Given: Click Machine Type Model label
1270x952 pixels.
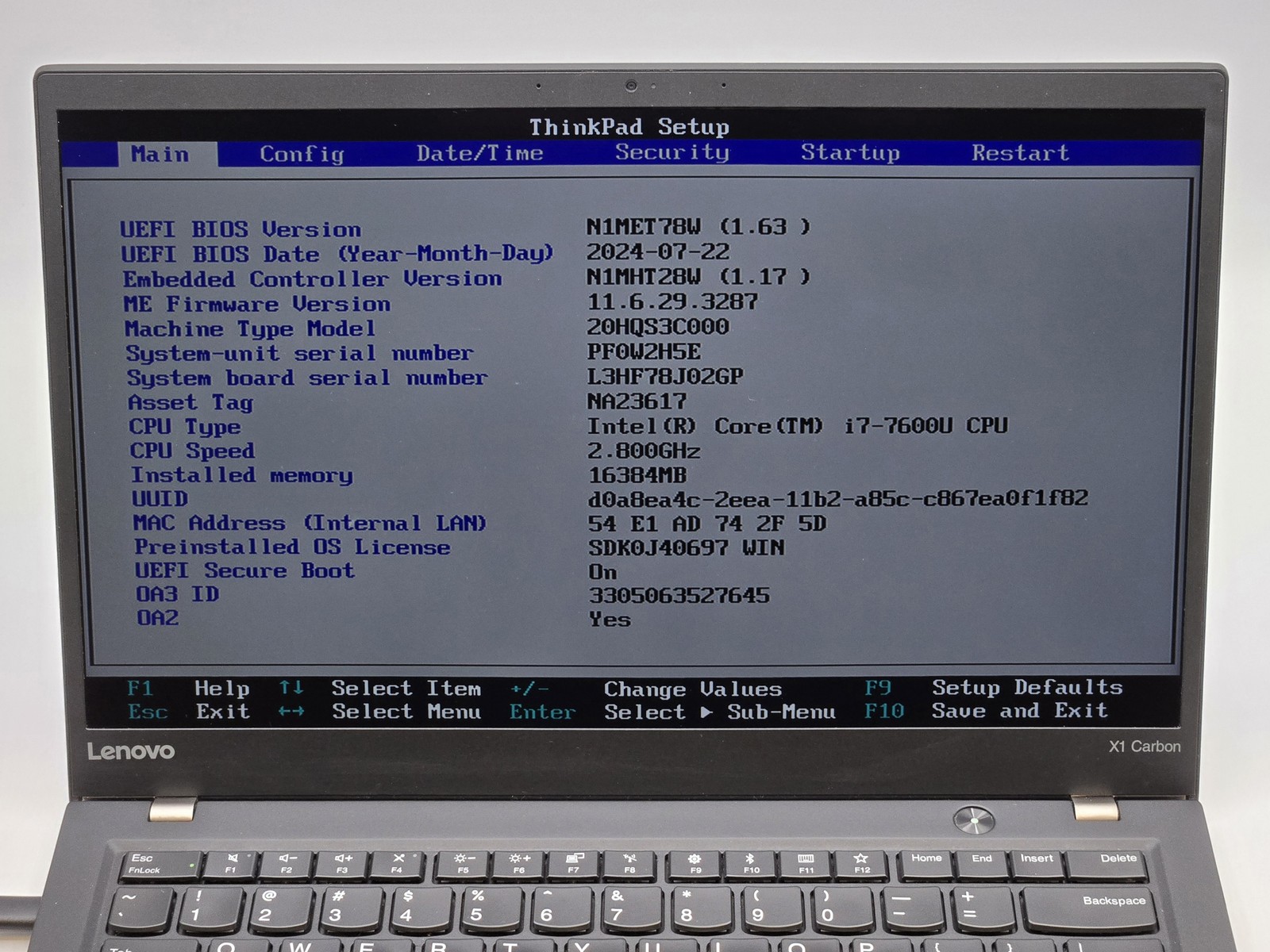Looking at the screenshot, I should point(250,328).
